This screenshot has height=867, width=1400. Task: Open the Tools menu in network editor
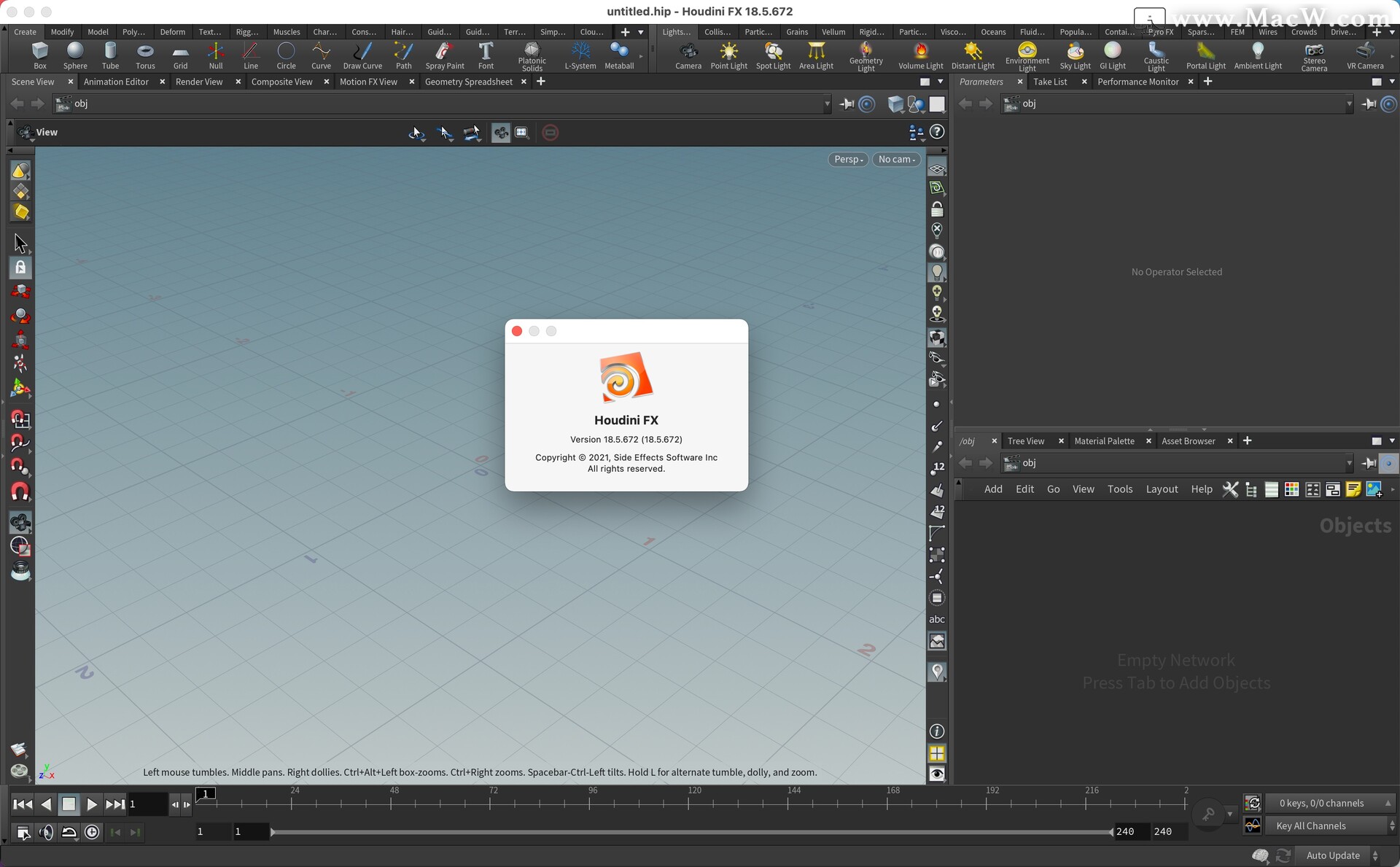(x=1120, y=489)
